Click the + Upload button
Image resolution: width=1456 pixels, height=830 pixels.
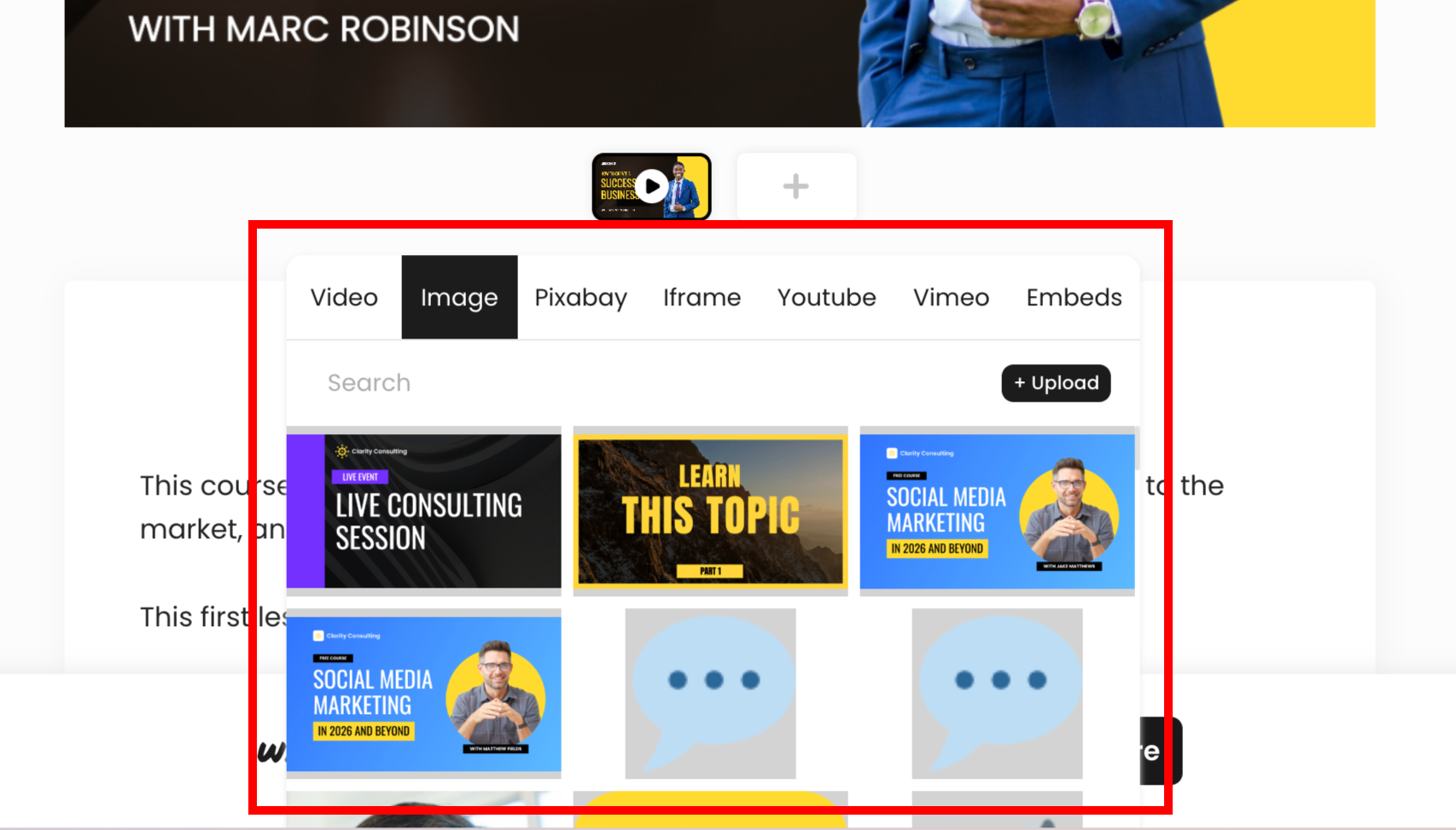pos(1055,383)
